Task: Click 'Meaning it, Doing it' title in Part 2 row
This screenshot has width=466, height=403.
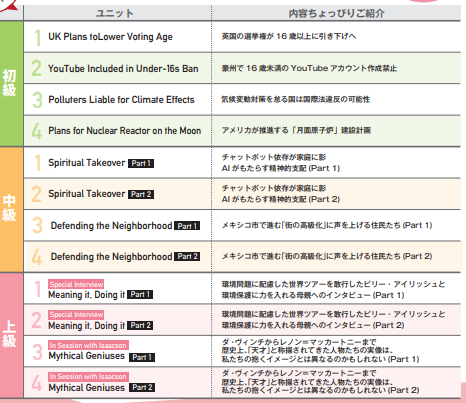Action: (87, 326)
